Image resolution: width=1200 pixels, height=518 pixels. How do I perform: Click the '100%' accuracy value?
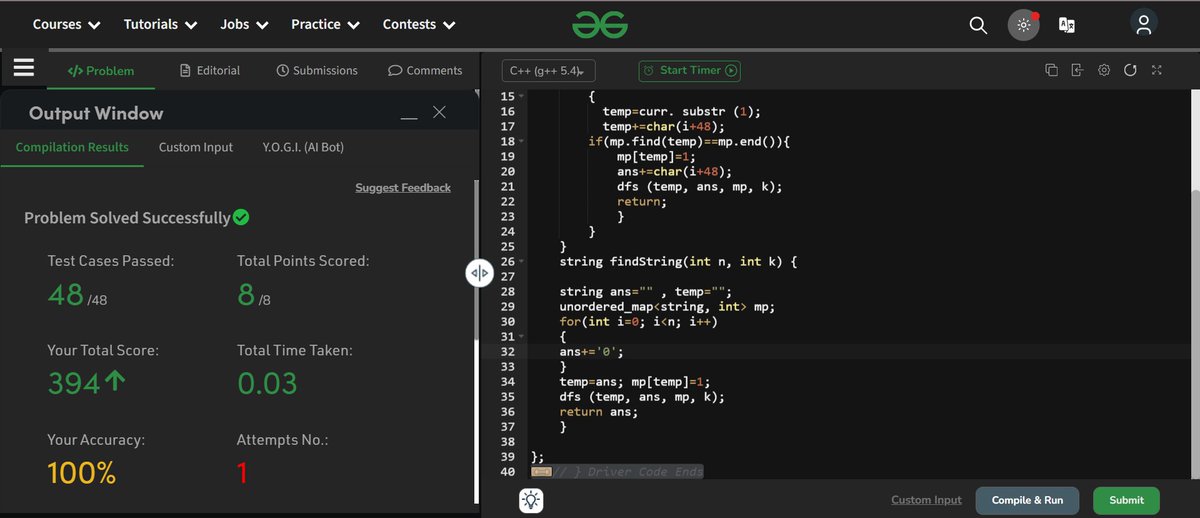[x=81, y=472]
